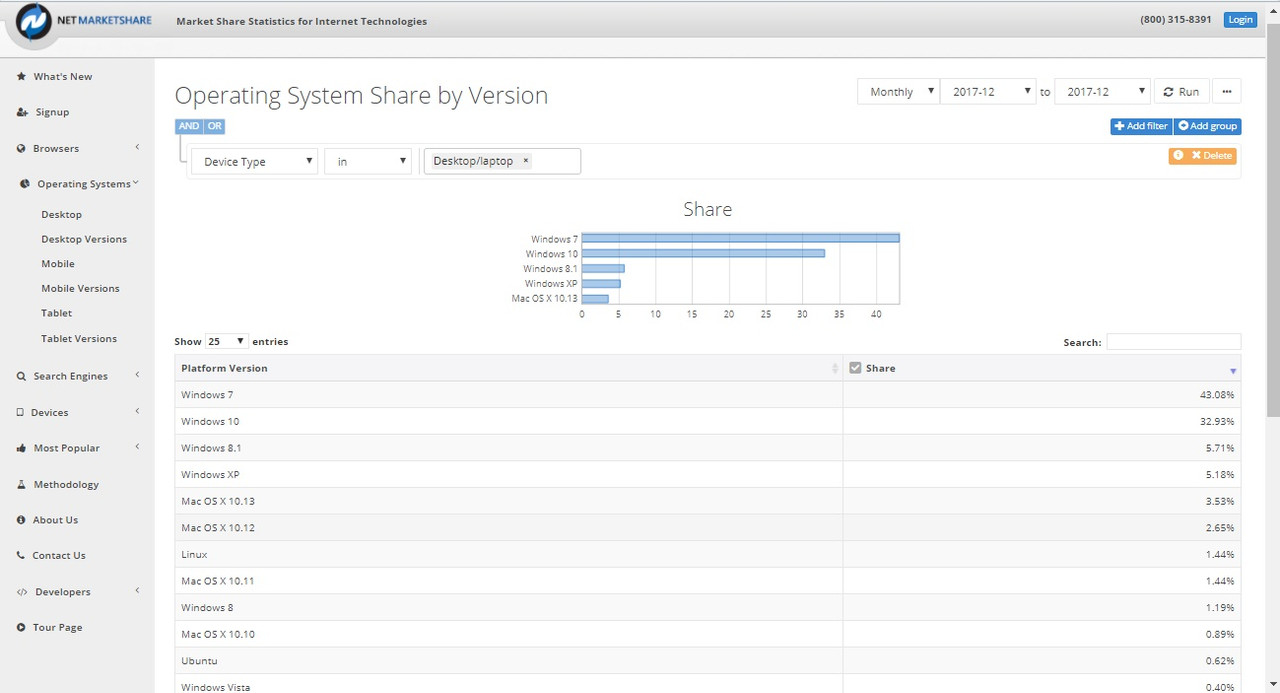Click the thumbs-up icon beside Most Popular
This screenshot has height=693, width=1280.
[x=22, y=448]
